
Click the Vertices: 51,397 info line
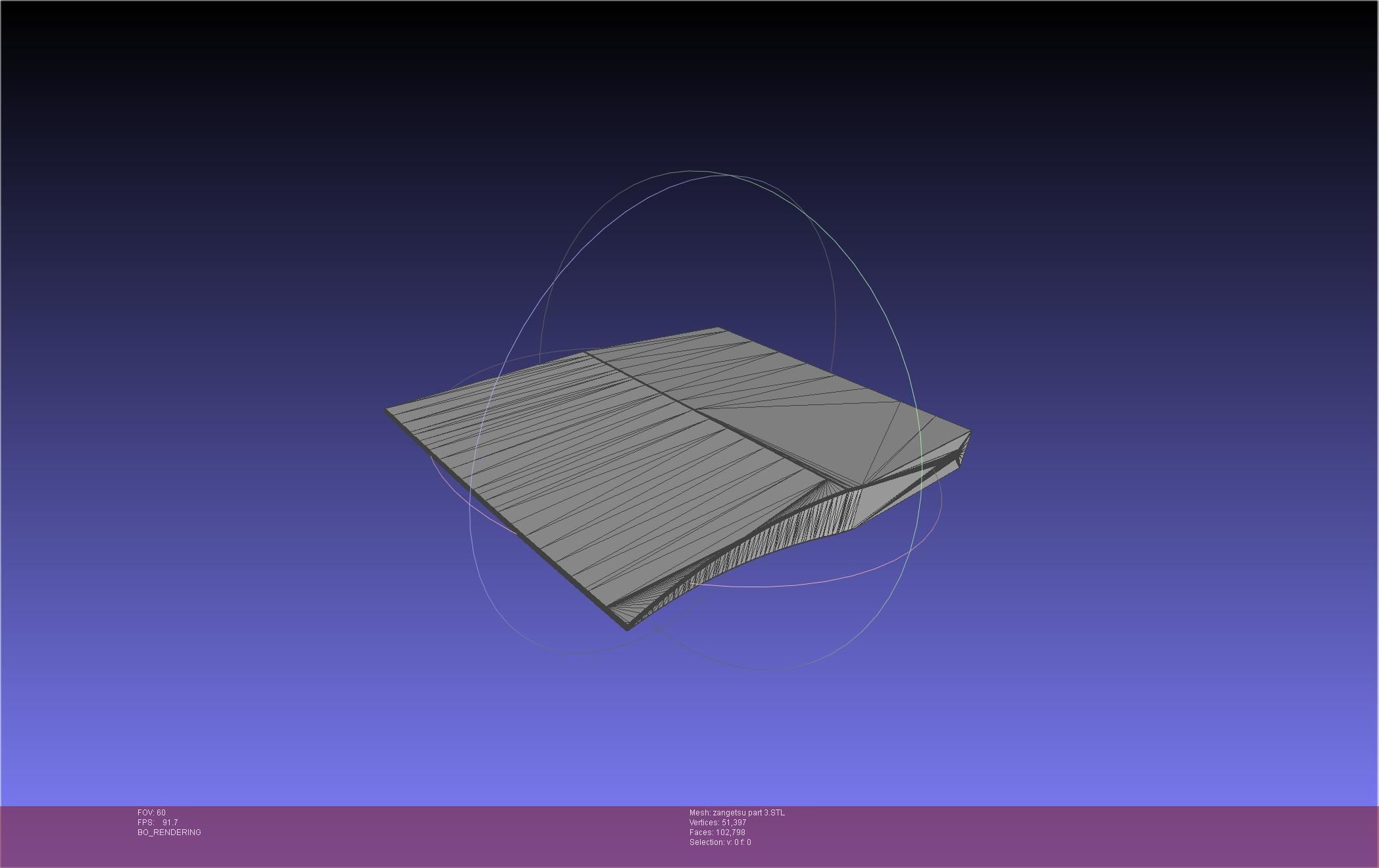(717, 823)
